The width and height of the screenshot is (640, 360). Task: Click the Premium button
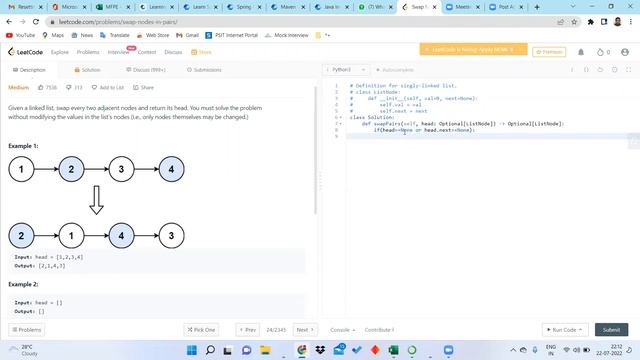[x=549, y=52]
